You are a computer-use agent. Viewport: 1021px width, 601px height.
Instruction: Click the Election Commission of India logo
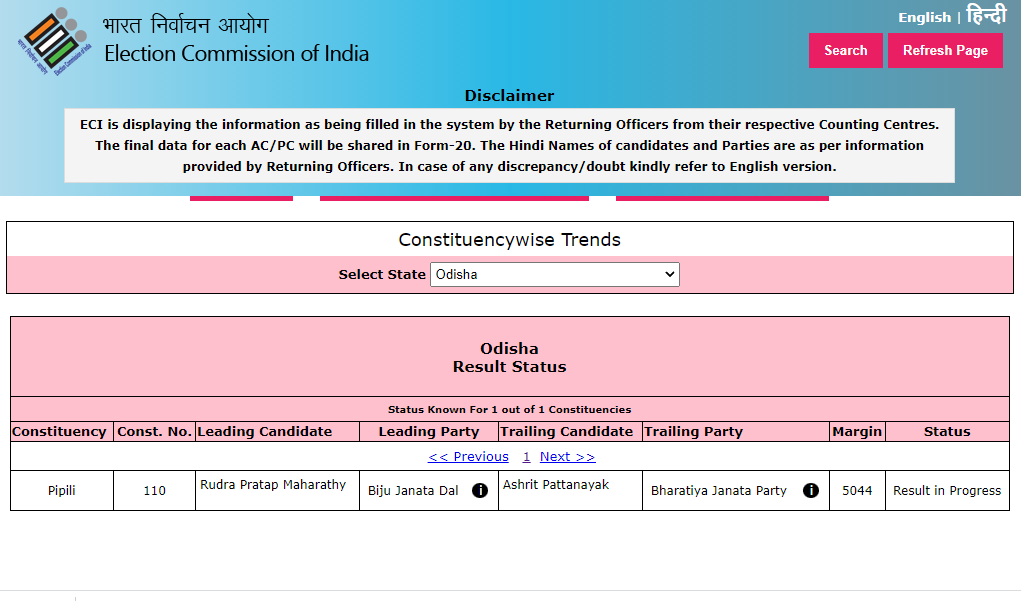click(55, 43)
